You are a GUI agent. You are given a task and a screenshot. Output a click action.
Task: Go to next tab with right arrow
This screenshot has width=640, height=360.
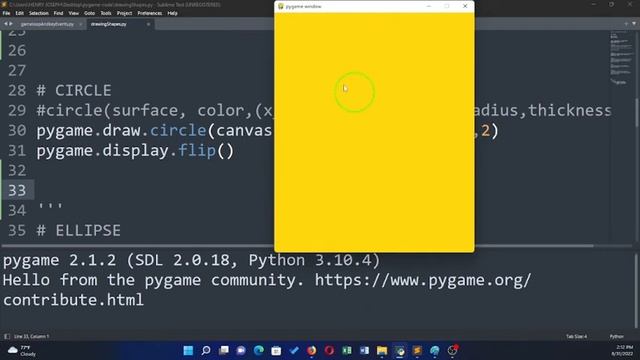[11, 24]
